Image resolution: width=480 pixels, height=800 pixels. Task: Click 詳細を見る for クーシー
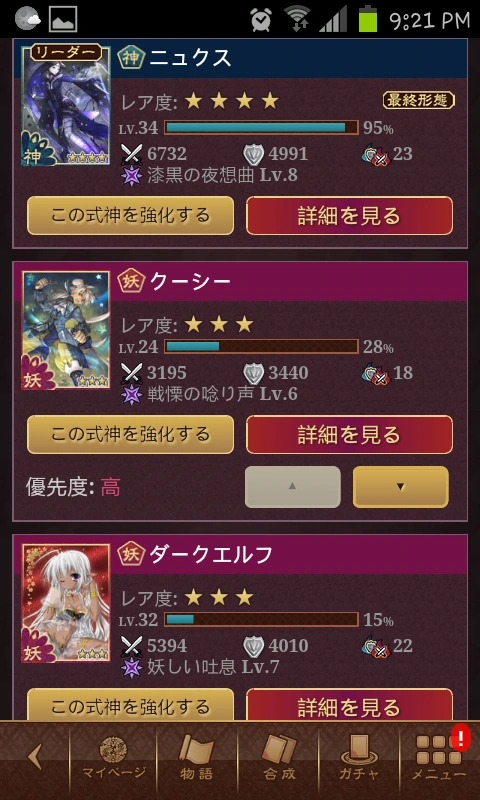tap(349, 434)
